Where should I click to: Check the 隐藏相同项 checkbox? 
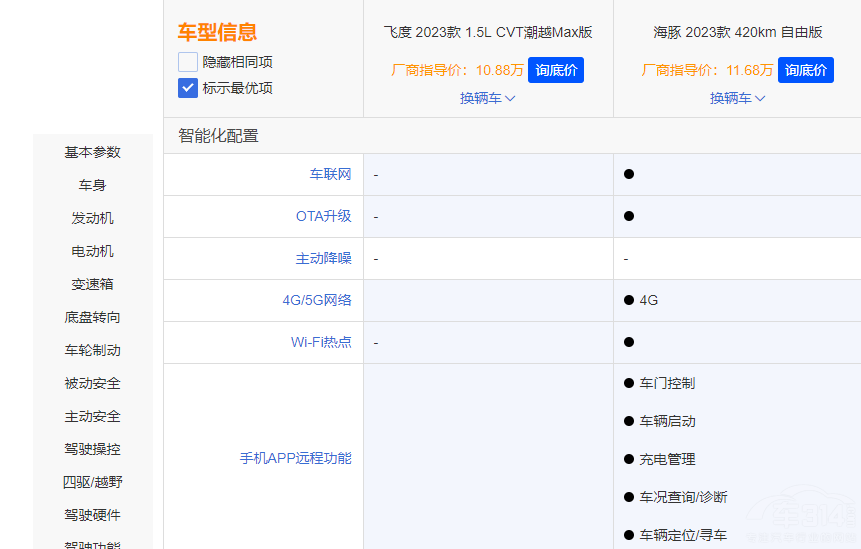188,62
